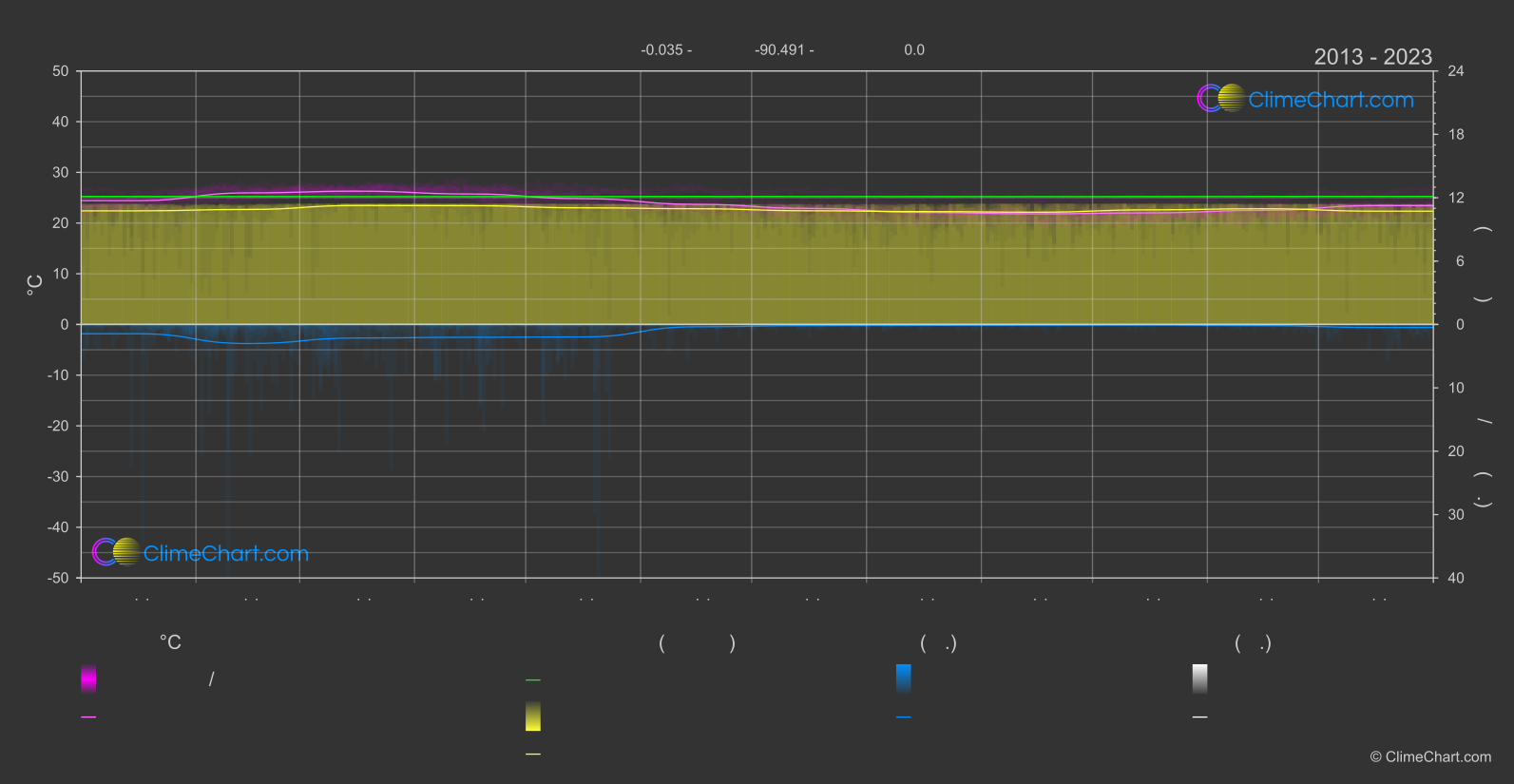This screenshot has height=784, width=1514.
Task: Click the "40" tick on right axis
Action: [x=1456, y=578]
